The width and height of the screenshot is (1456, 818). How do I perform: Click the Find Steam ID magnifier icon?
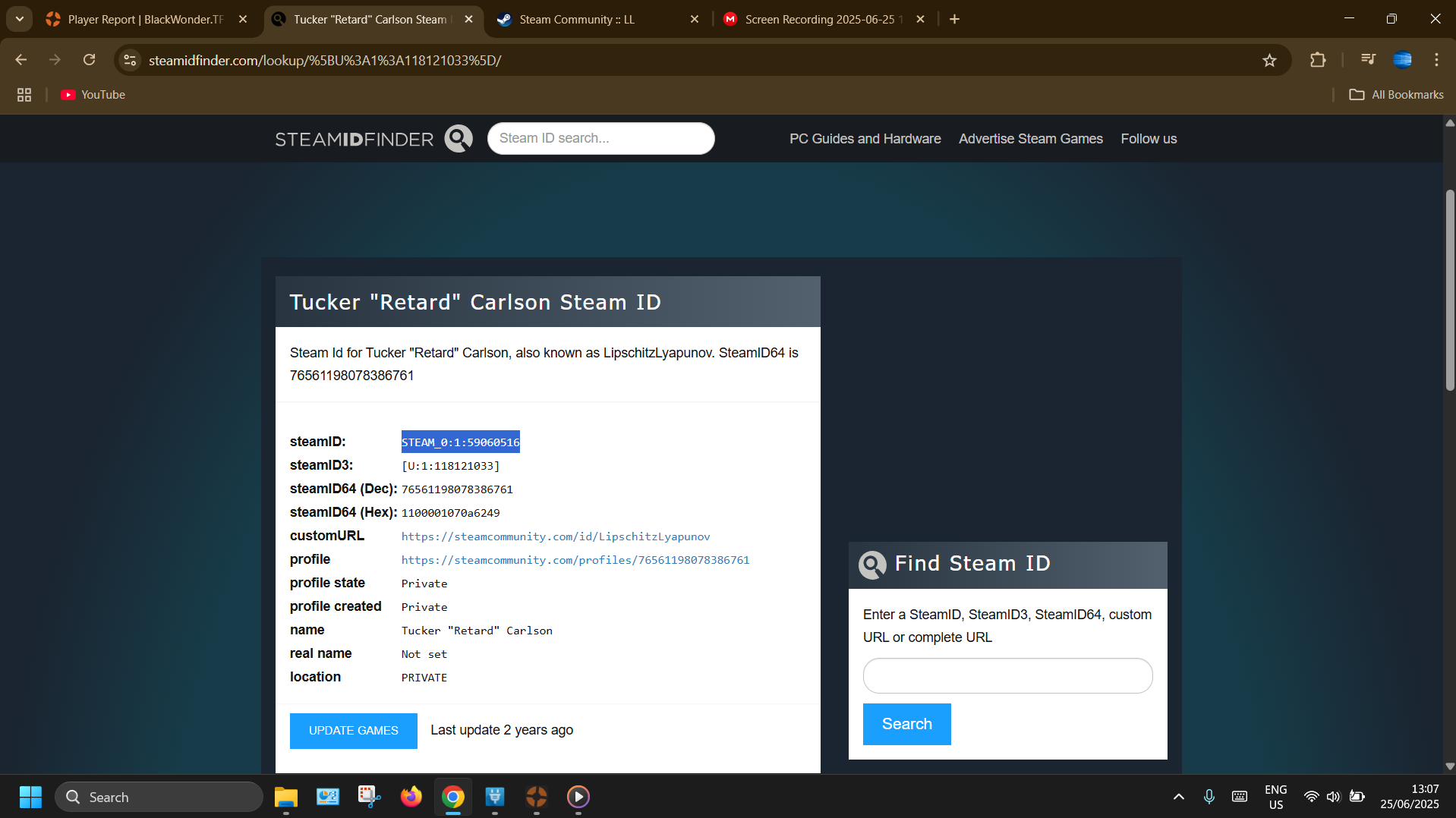(x=871, y=565)
